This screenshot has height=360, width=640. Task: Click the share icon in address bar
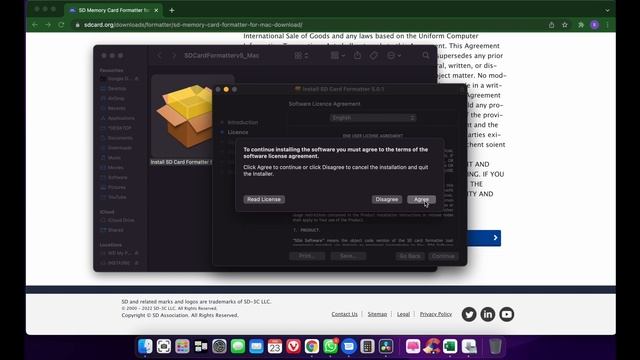551,25
